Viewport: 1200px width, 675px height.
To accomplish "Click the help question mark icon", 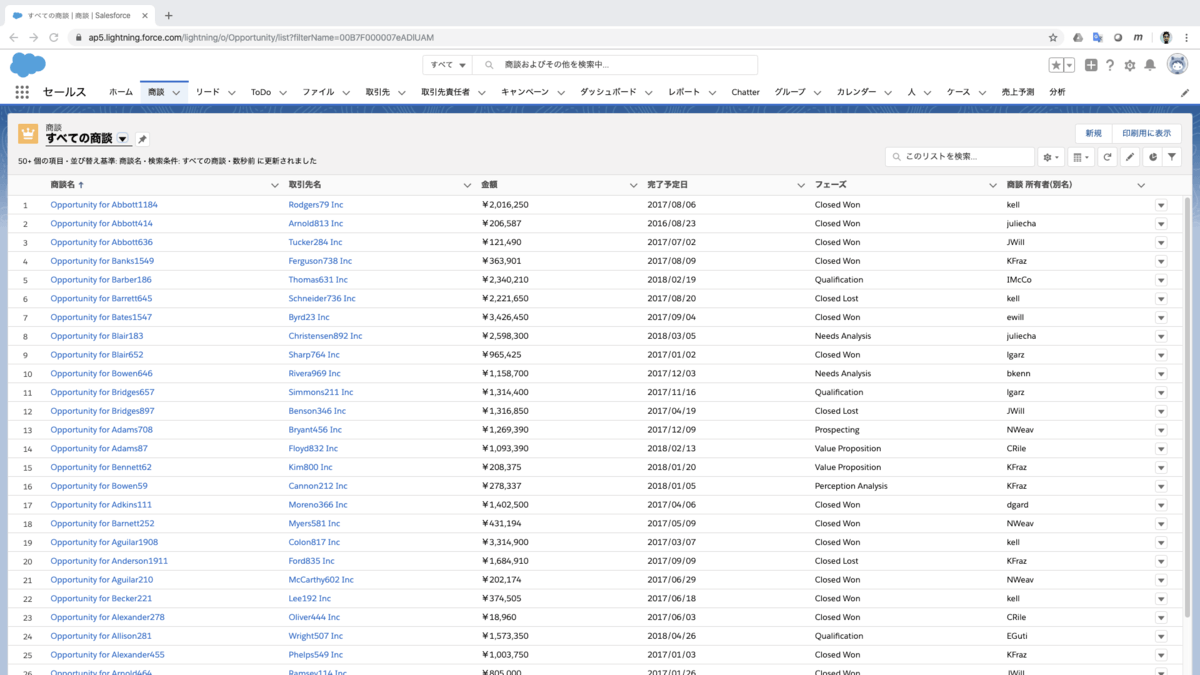I will click(x=1110, y=65).
